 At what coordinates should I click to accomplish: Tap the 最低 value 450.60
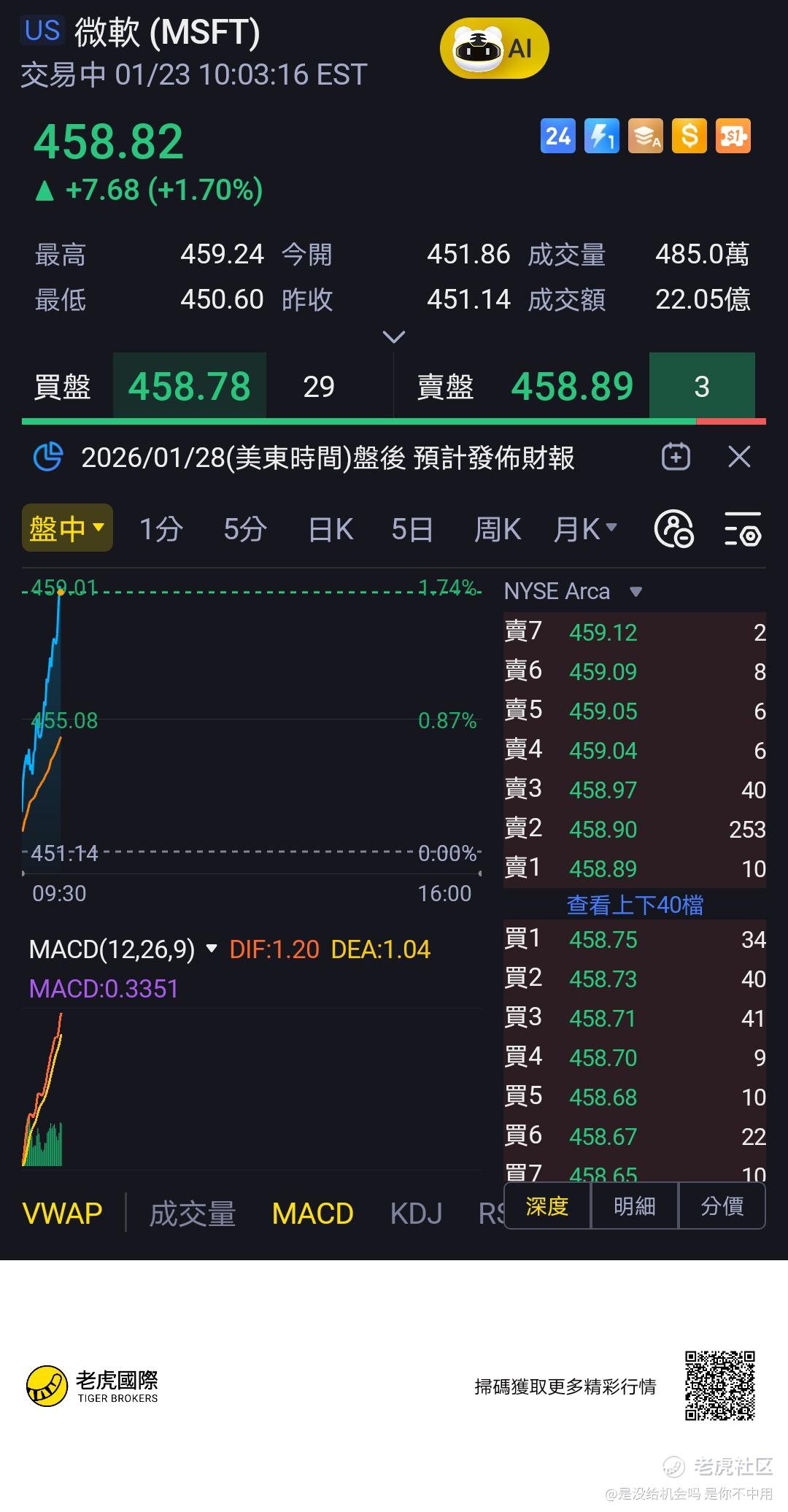pos(222,299)
